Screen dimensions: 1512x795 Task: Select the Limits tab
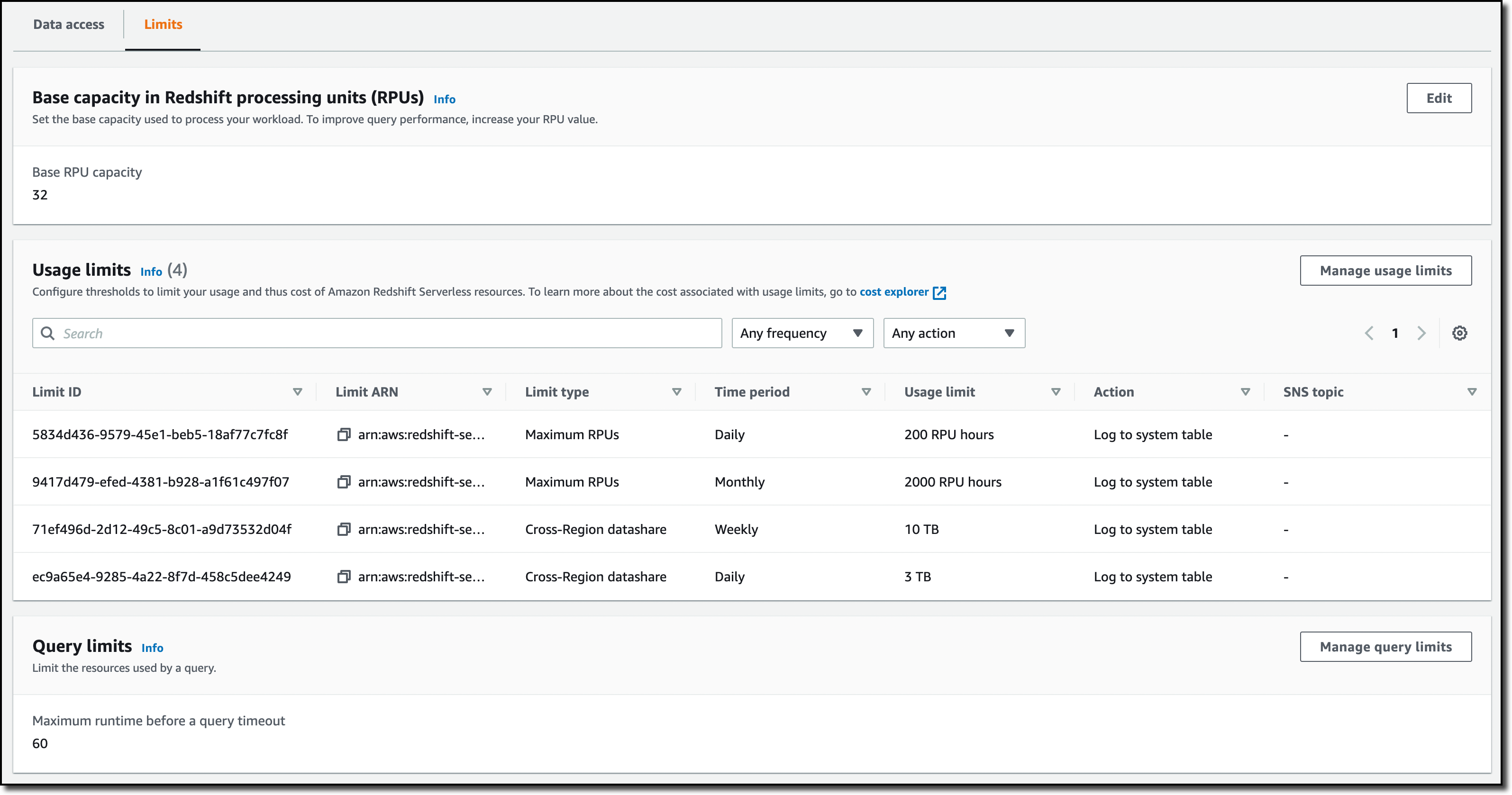click(x=163, y=25)
